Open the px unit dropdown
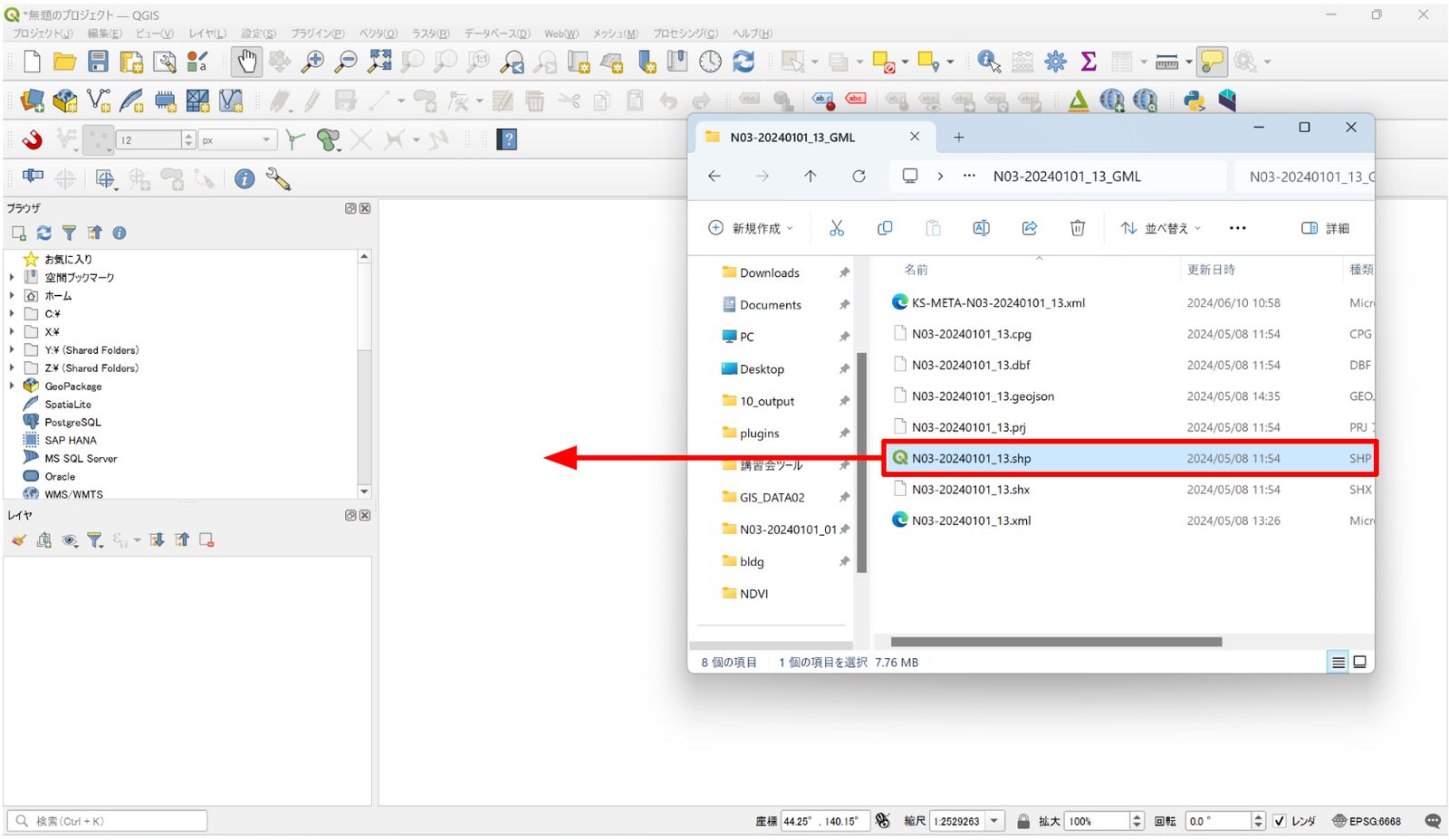 coord(266,139)
